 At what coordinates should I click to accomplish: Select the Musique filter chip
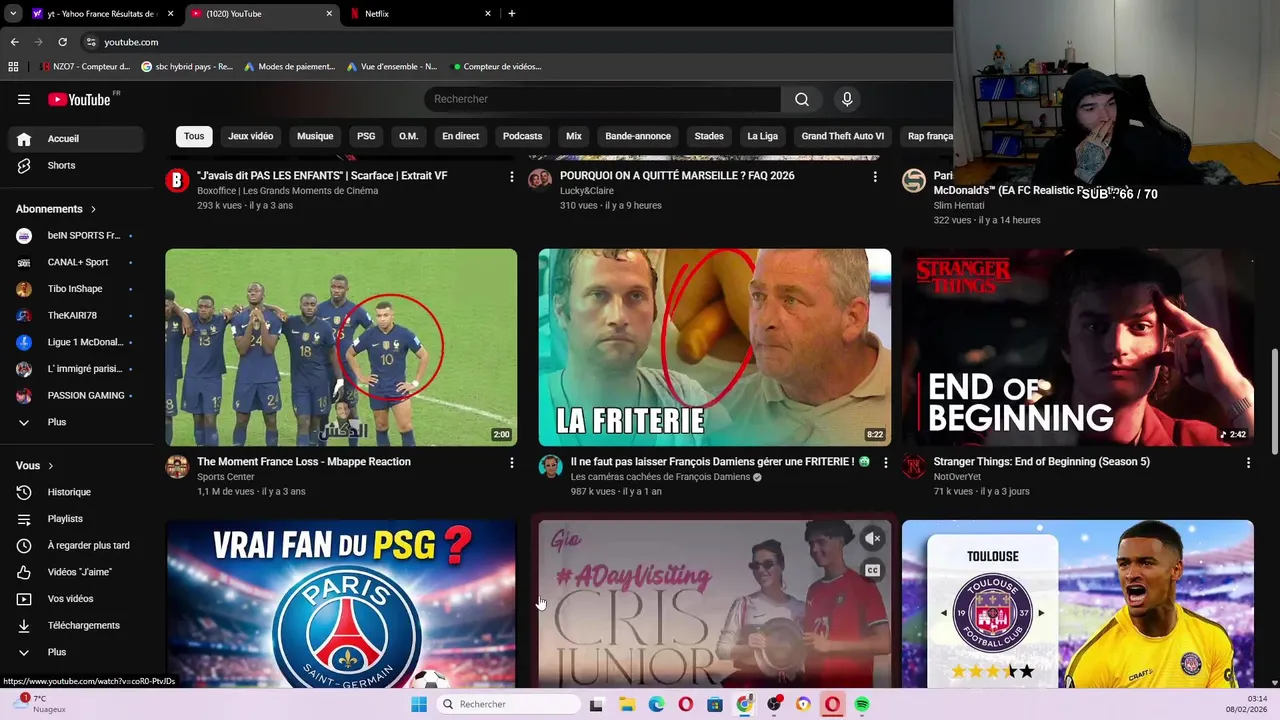(315, 136)
